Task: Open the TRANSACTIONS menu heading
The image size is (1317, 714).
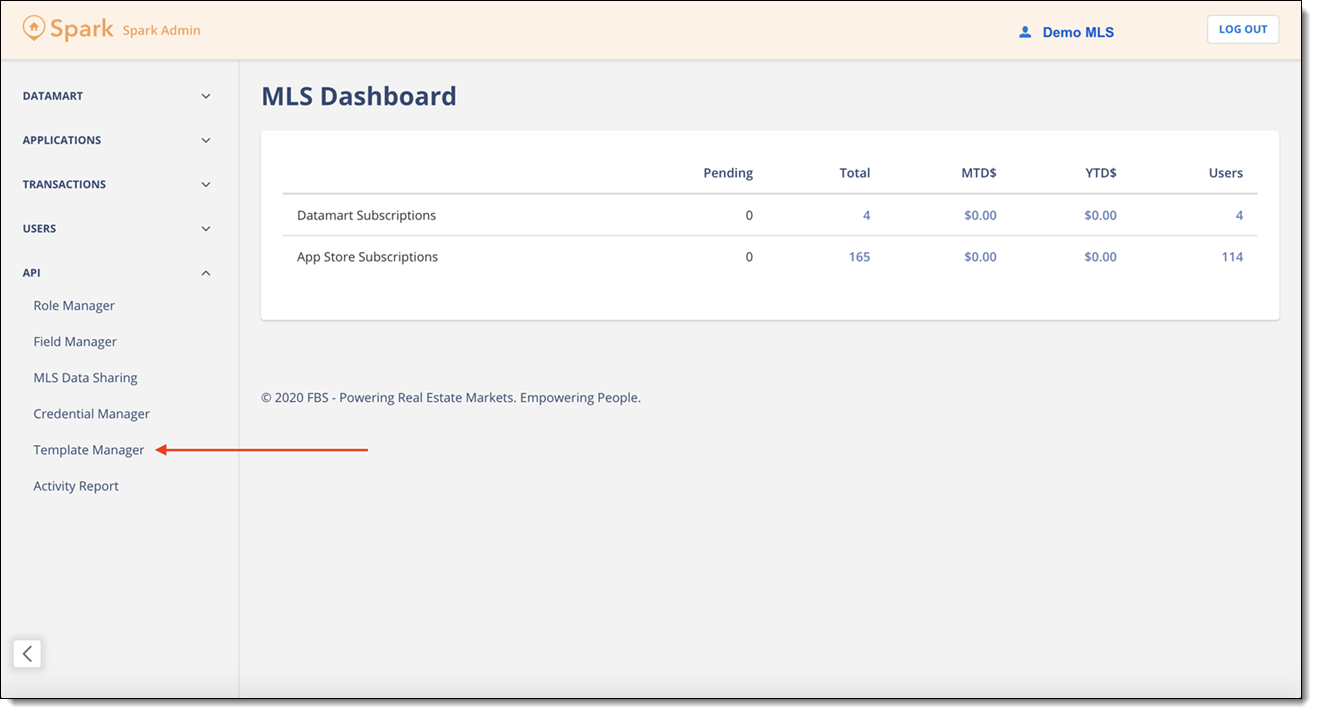Action: (x=64, y=185)
